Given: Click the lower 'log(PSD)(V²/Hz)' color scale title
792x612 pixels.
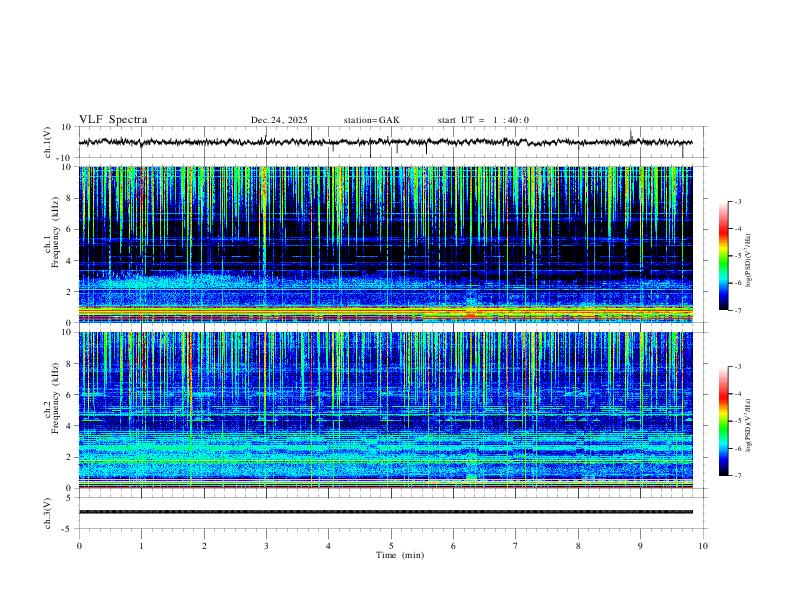Looking at the screenshot, I should click(749, 426).
